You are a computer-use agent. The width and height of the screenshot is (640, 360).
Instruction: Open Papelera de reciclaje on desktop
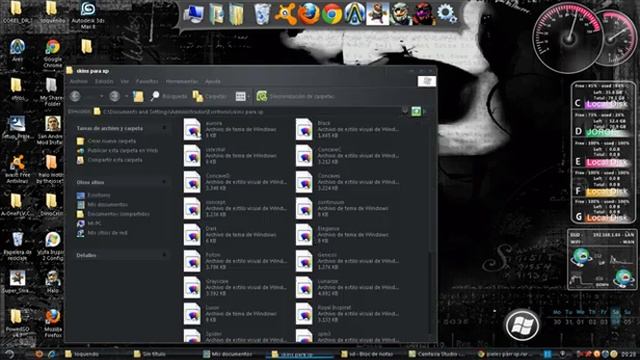coord(17,246)
